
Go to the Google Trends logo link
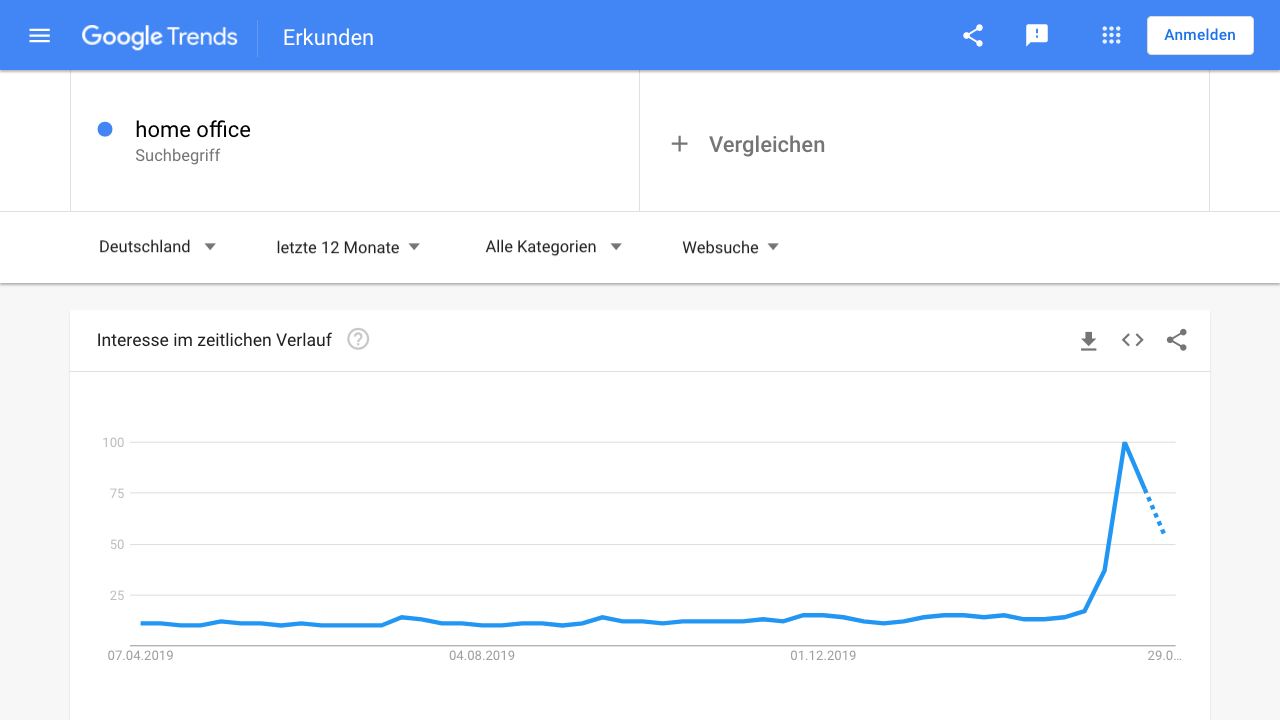[x=160, y=37]
